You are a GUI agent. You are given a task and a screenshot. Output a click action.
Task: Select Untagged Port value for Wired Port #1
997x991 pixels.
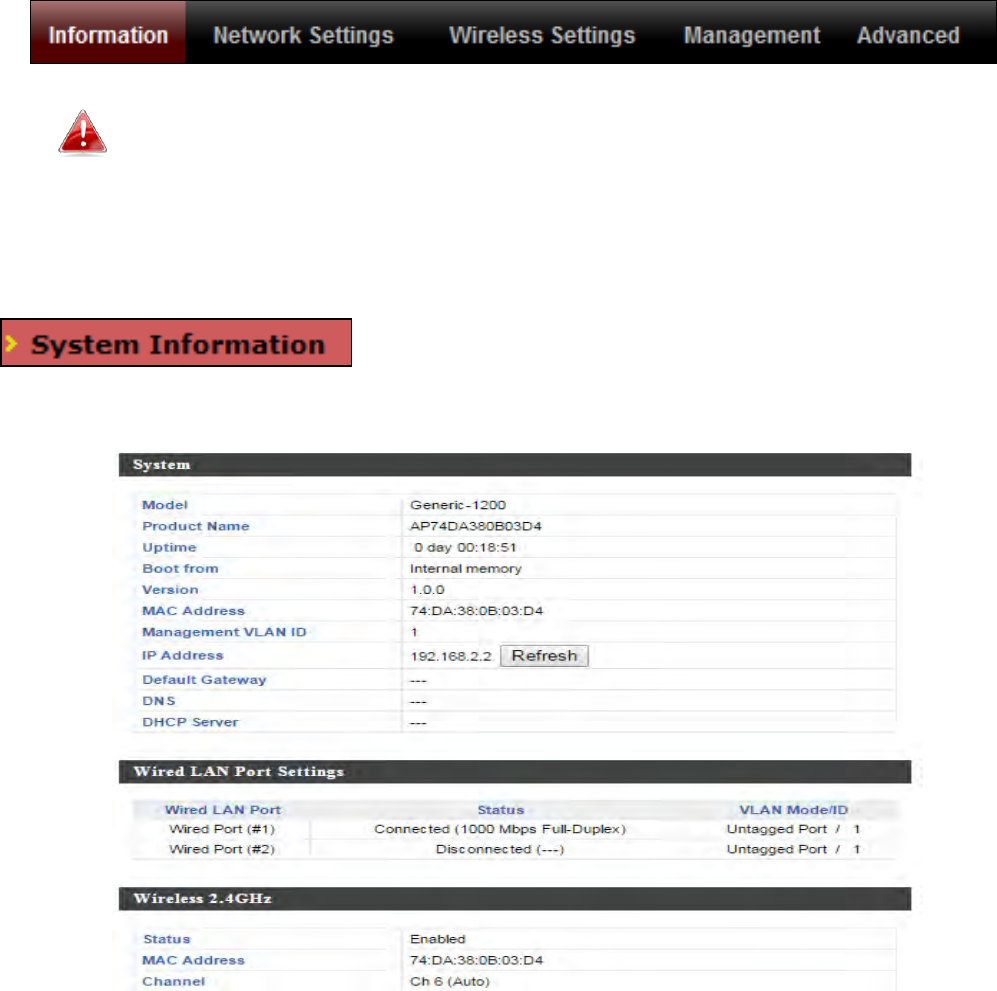pyautogui.click(x=793, y=829)
